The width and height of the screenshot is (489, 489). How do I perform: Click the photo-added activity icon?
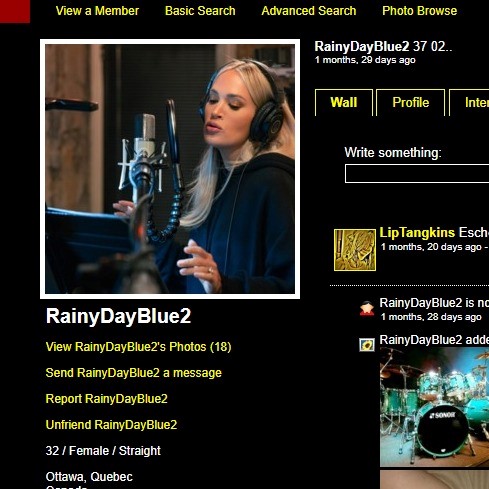click(x=367, y=345)
